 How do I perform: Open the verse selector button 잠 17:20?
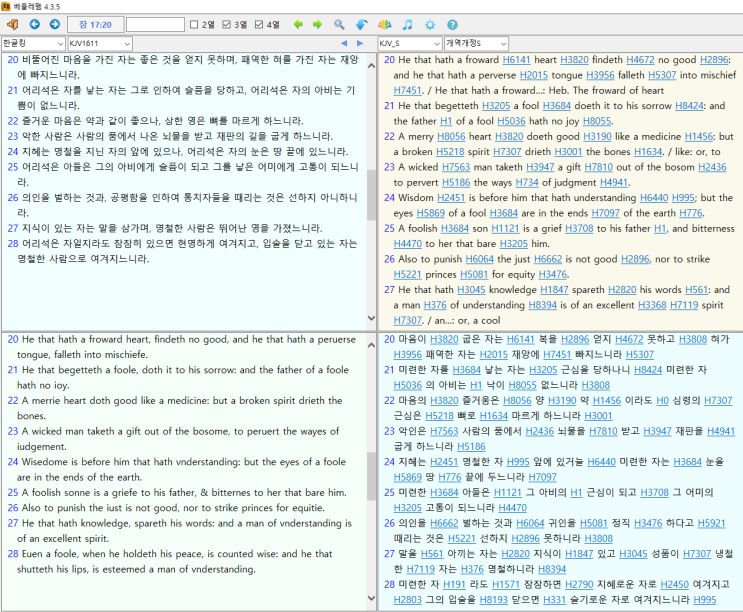95,25
